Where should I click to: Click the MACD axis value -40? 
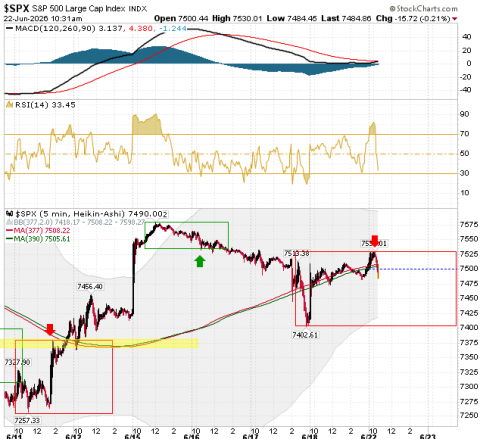tap(465, 90)
